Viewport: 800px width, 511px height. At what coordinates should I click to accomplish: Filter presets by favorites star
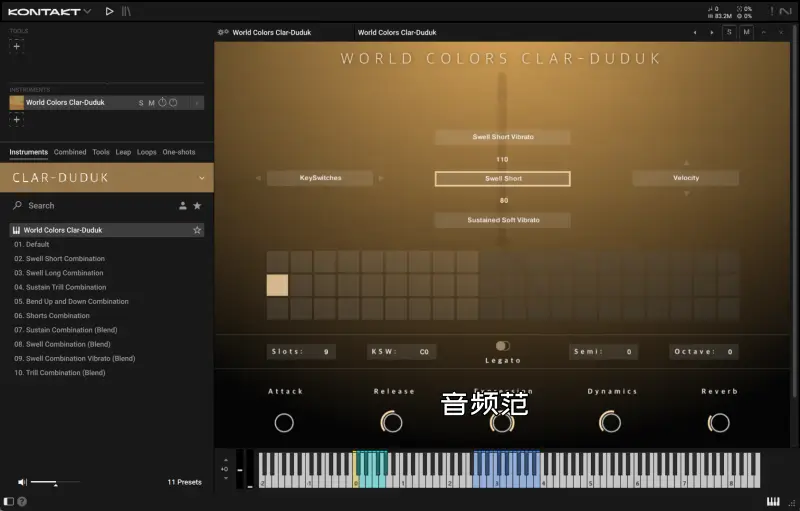click(x=197, y=206)
